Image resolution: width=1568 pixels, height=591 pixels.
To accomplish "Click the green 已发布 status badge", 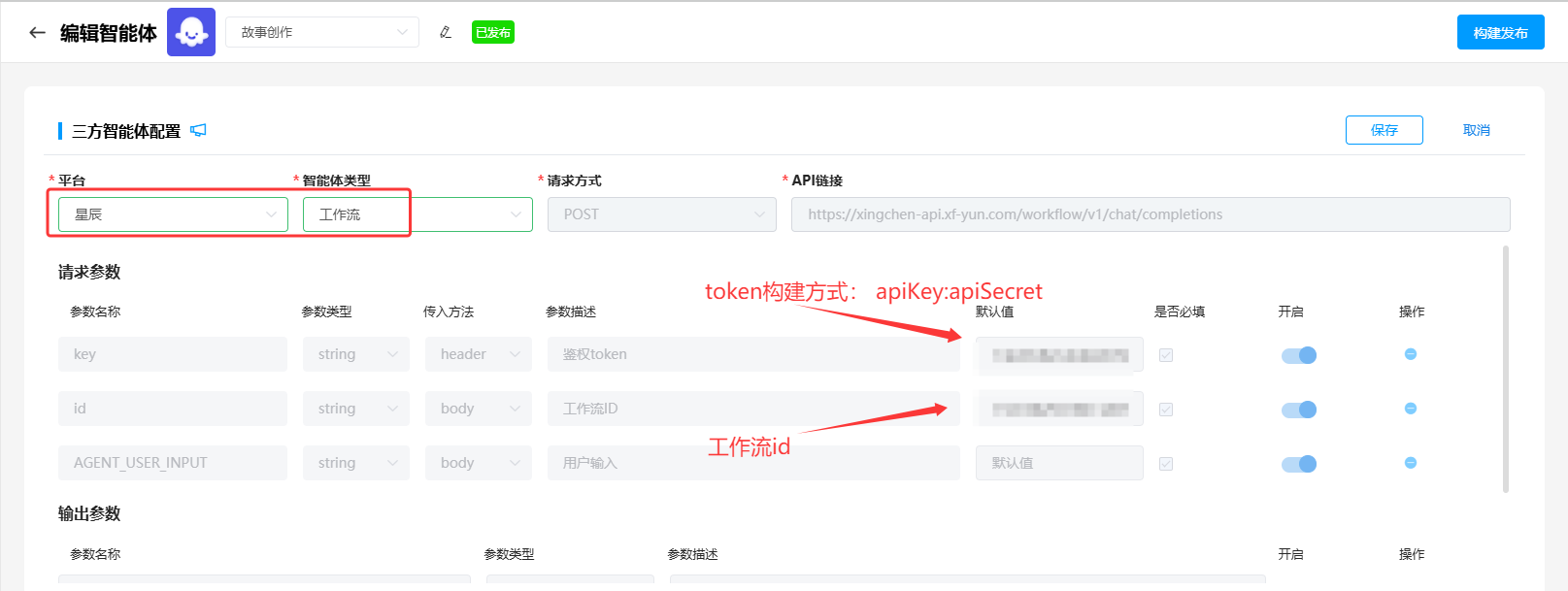I will pyautogui.click(x=493, y=32).
